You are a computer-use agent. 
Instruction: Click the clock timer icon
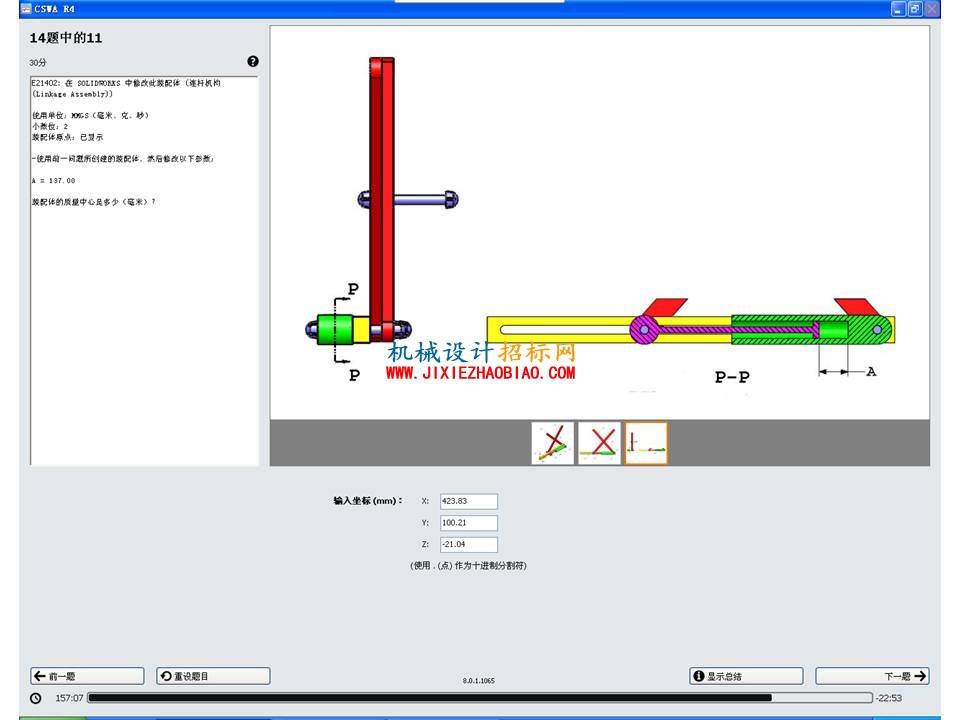point(36,698)
